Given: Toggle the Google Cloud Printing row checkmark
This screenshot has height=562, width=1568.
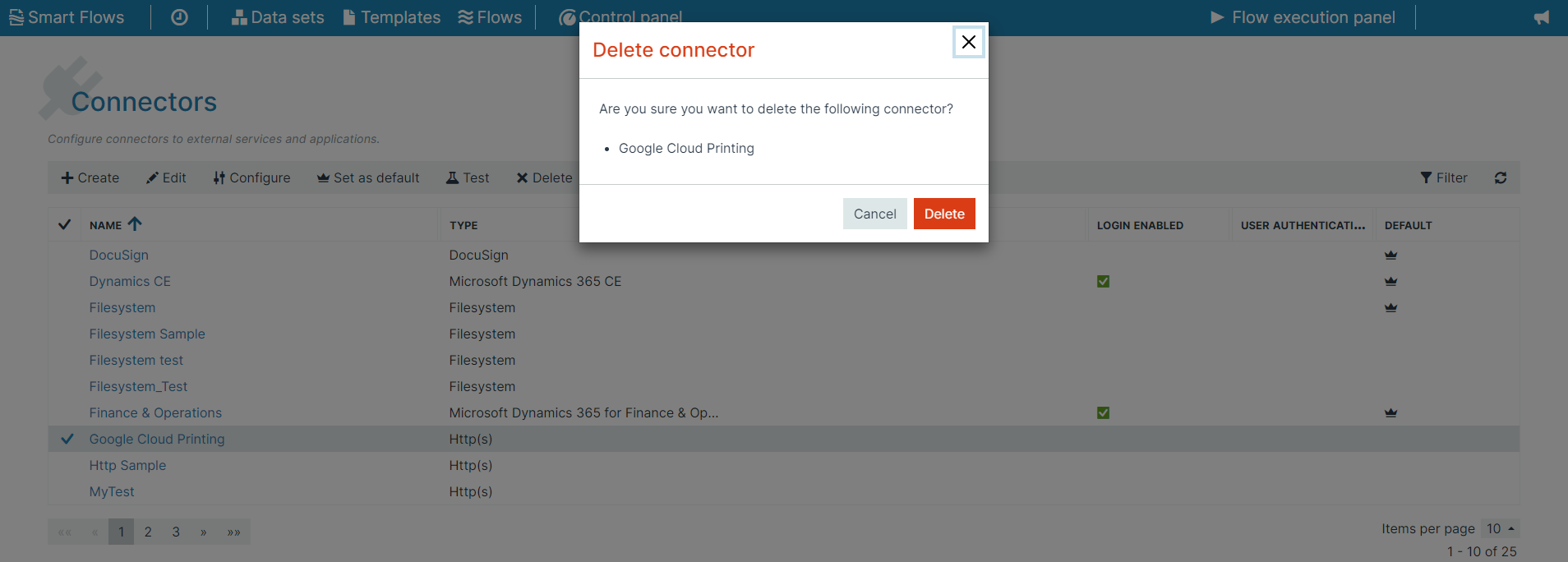Looking at the screenshot, I should pyautogui.click(x=67, y=439).
